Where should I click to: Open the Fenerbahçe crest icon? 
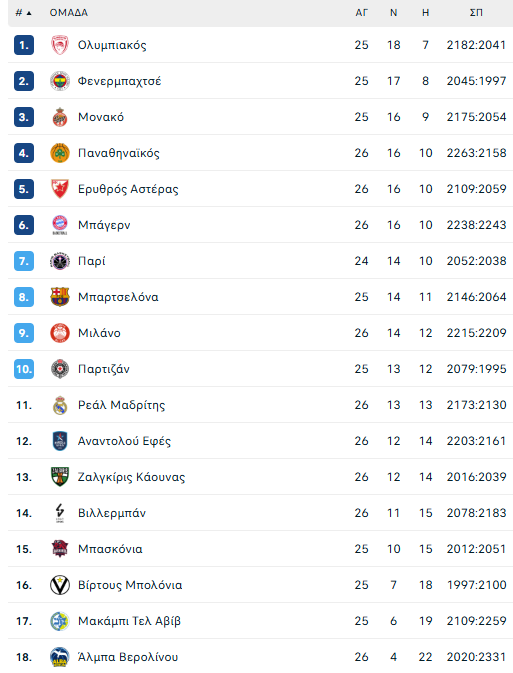pos(60,81)
